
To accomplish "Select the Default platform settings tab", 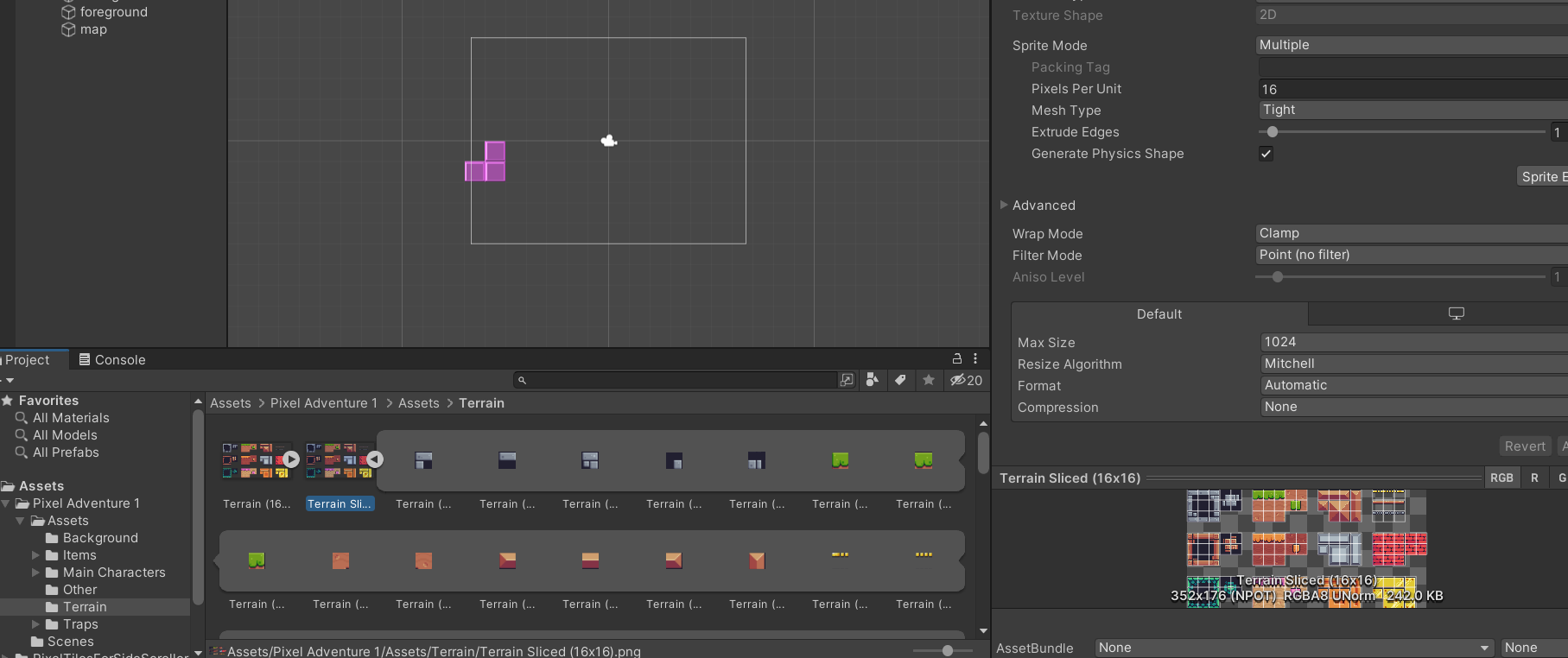I will point(1159,314).
